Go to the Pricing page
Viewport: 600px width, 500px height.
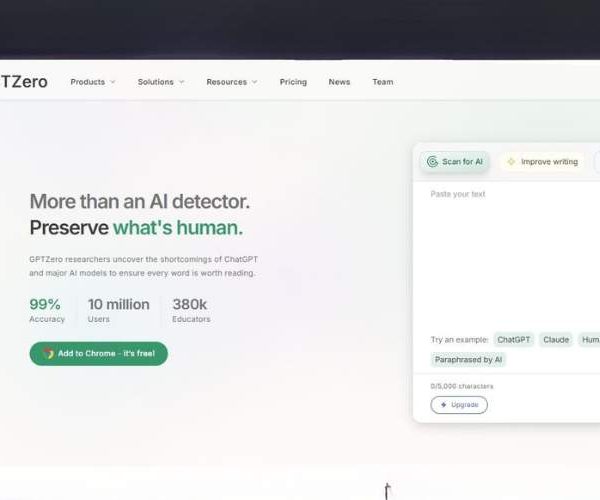pos(293,82)
